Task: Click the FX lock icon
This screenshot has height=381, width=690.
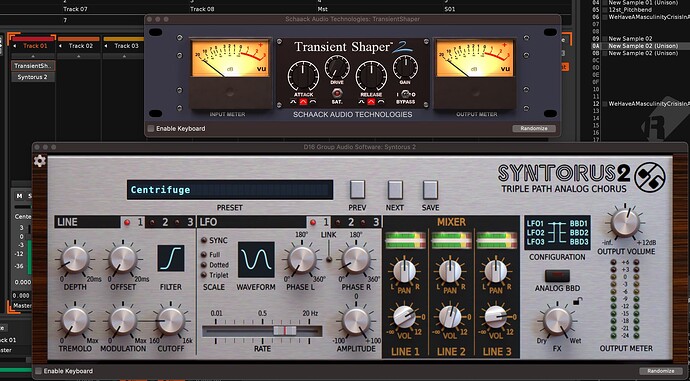Action: click(577, 301)
